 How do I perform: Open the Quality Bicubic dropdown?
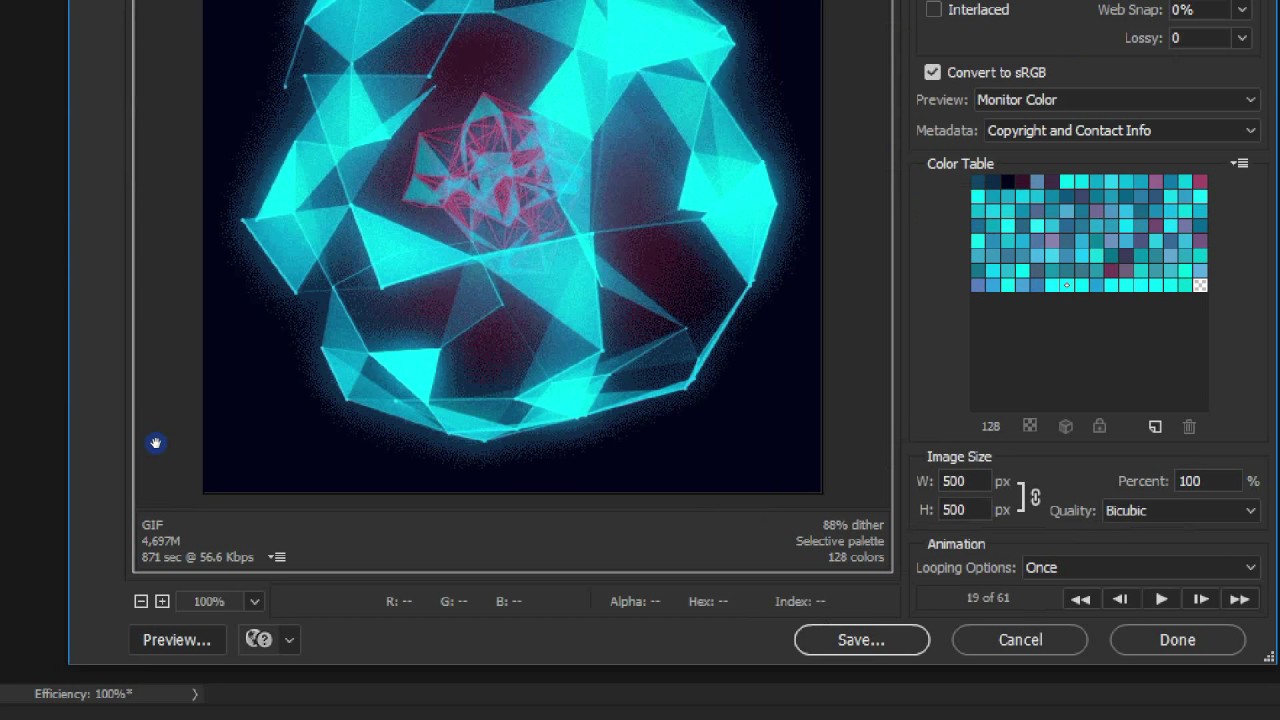coord(1180,511)
